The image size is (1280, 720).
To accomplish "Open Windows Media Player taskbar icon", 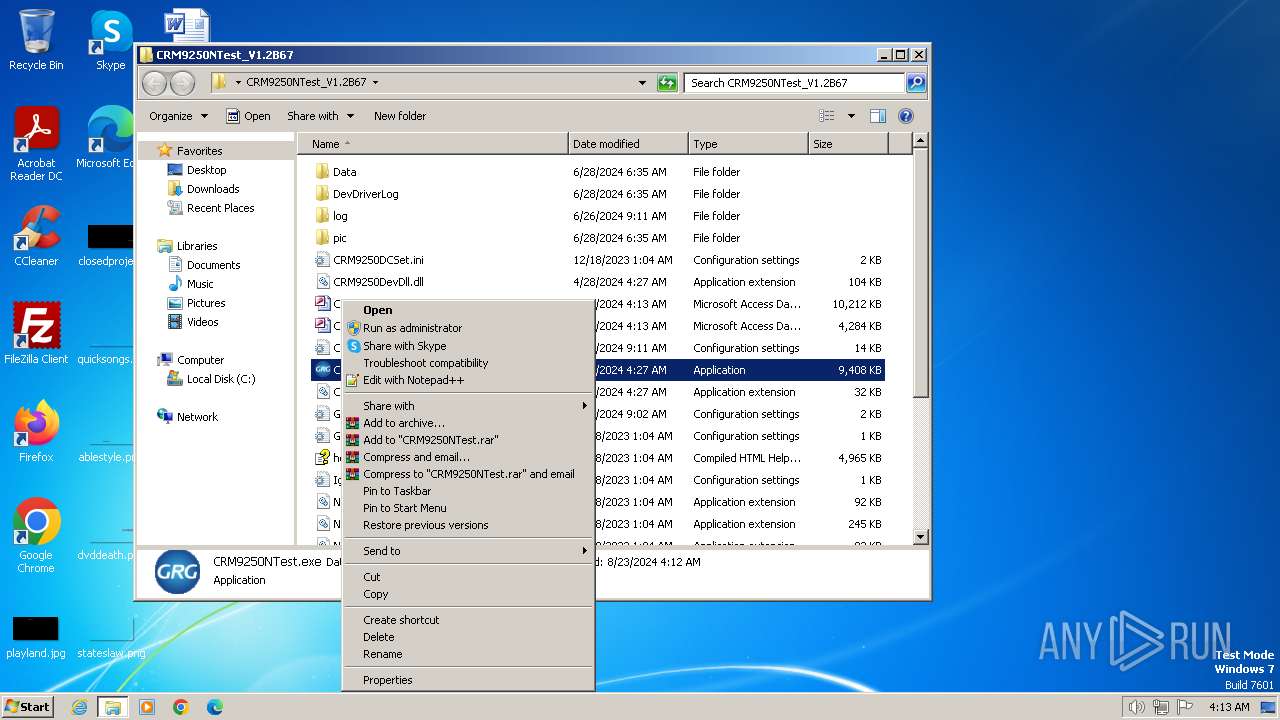I will tap(147, 707).
